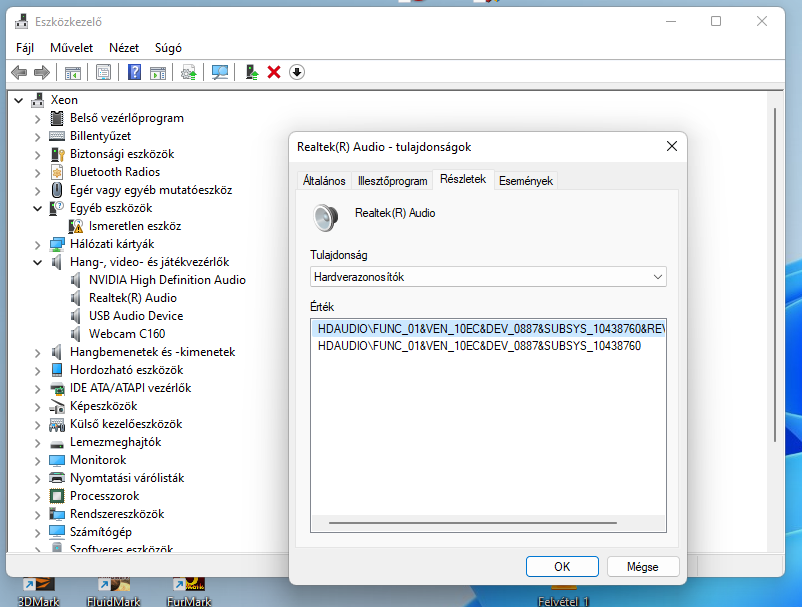Click the Monitorok display icon
The image size is (802, 607).
(x=57, y=460)
